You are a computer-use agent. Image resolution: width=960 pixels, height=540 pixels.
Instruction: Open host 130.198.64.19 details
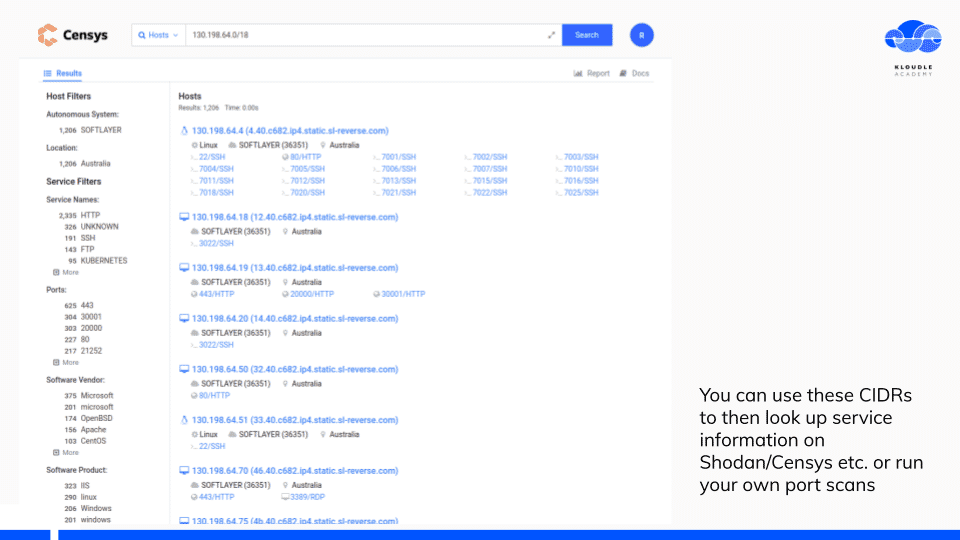[x=294, y=268]
